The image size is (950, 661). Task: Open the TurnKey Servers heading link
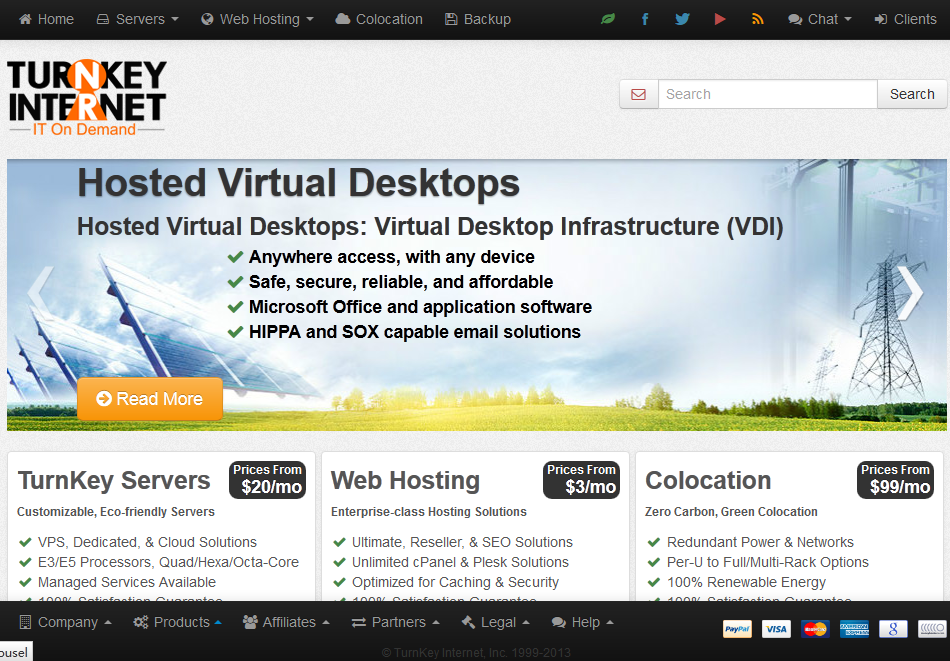pos(114,480)
